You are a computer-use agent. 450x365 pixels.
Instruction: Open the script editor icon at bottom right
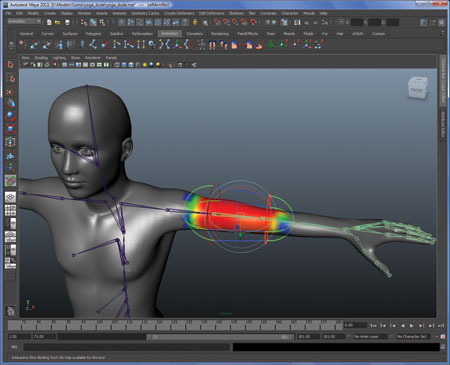click(443, 347)
